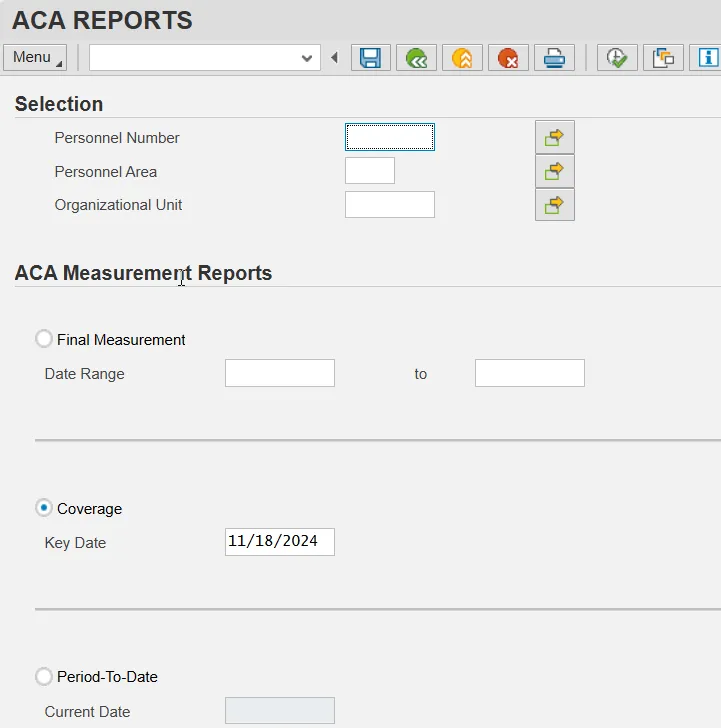721x728 pixels.
Task: Click the Save icon in toolbar
Action: (x=370, y=58)
